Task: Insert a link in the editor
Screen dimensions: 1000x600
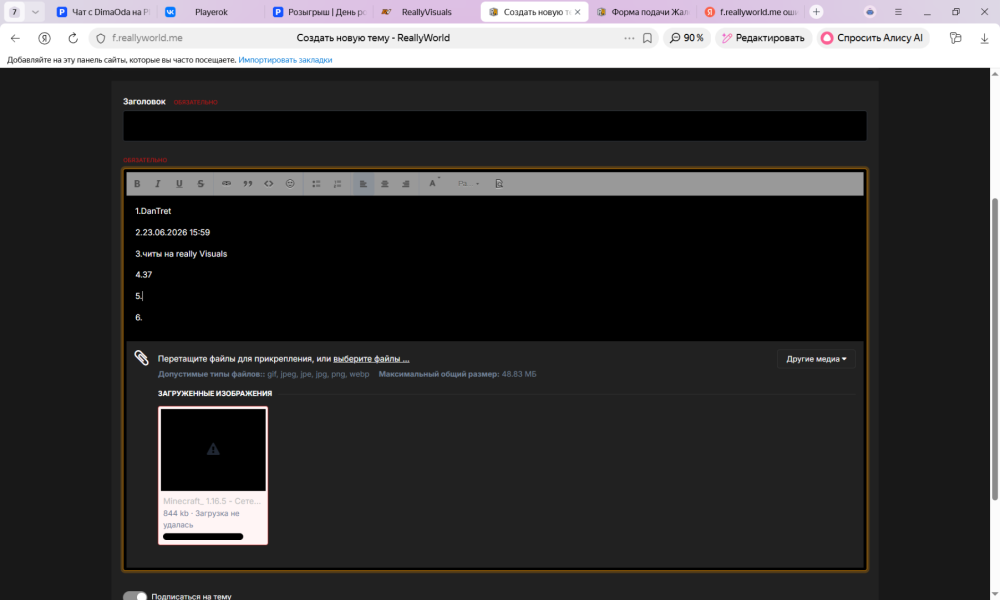Action: pos(226,184)
